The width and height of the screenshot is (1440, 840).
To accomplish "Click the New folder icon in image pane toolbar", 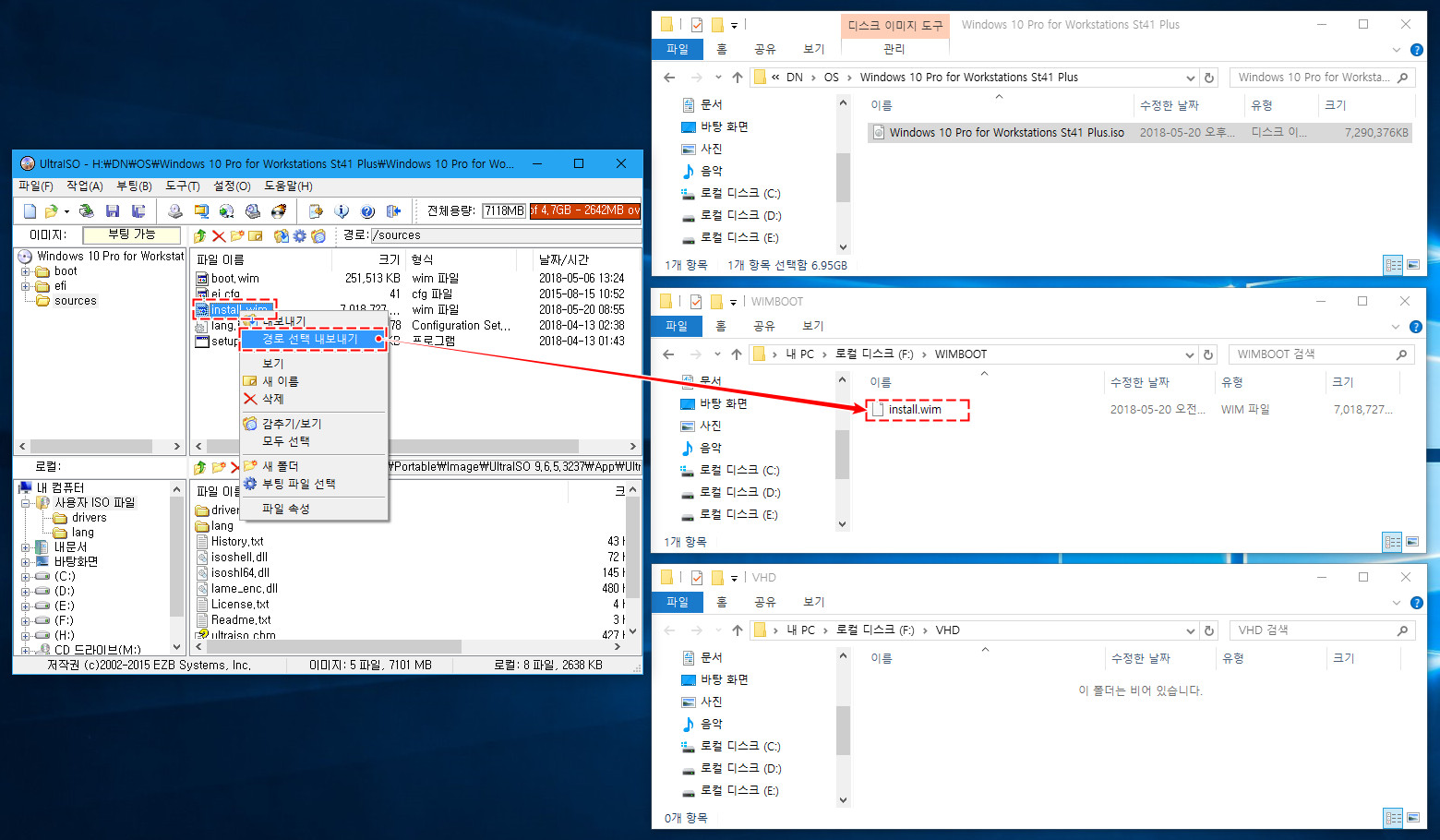I will 237,236.
